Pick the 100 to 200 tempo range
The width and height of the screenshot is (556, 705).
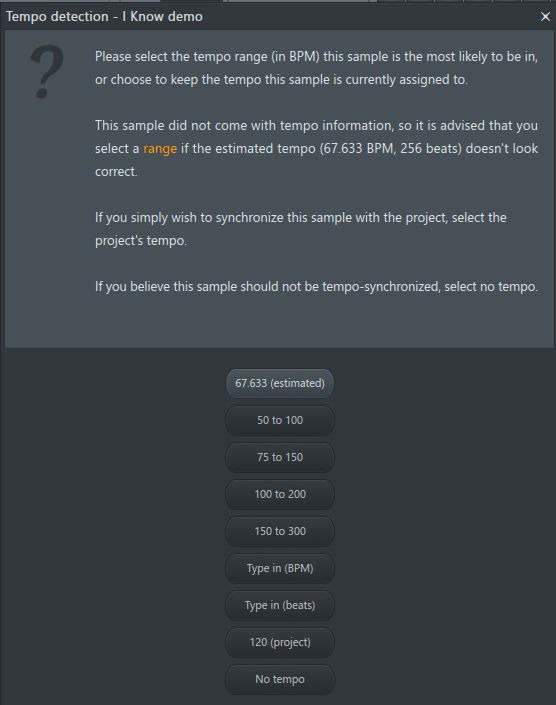pos(280,494)
